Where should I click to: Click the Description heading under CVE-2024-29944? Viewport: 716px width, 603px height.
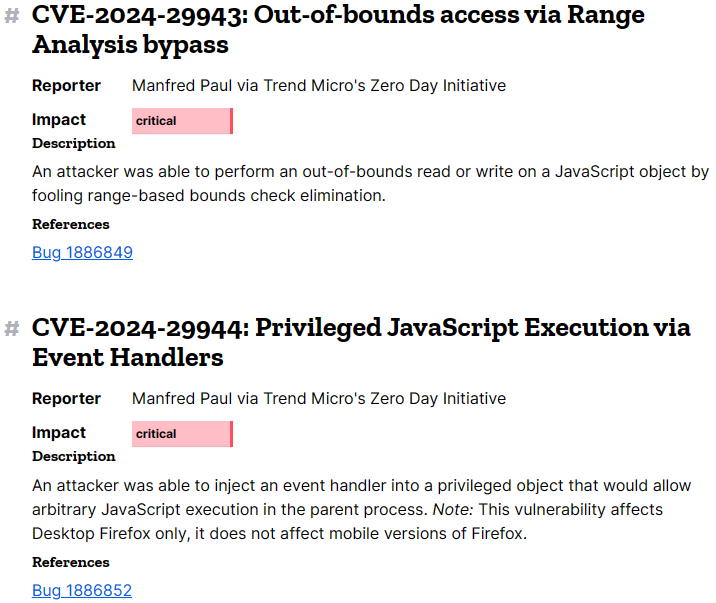[74, 456]
